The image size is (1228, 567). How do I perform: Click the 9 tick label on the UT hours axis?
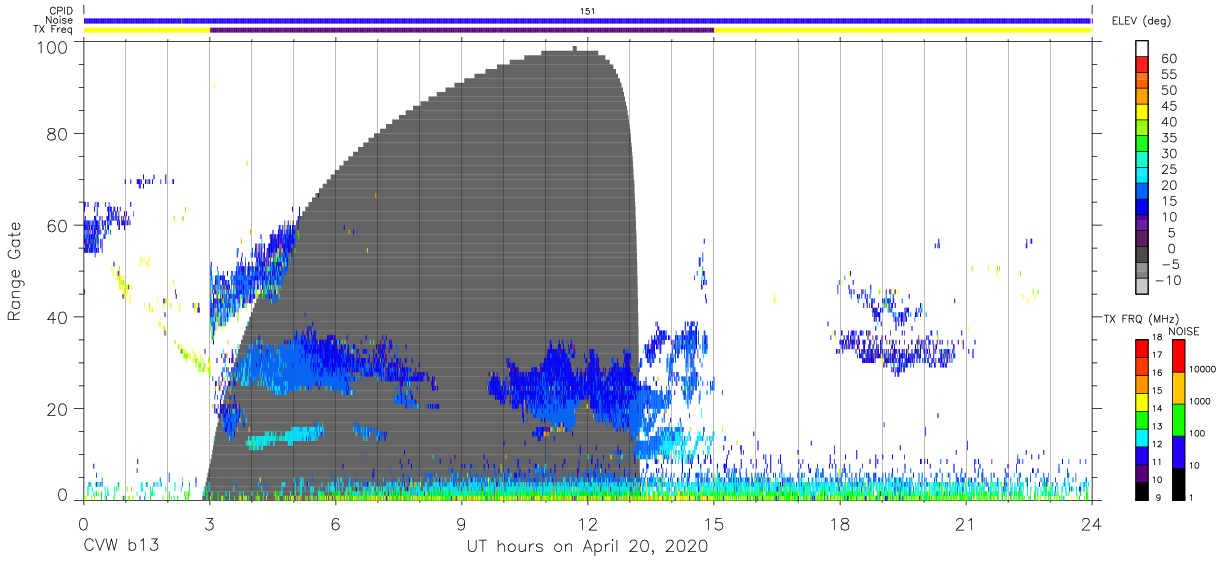(x=462, y=523)
